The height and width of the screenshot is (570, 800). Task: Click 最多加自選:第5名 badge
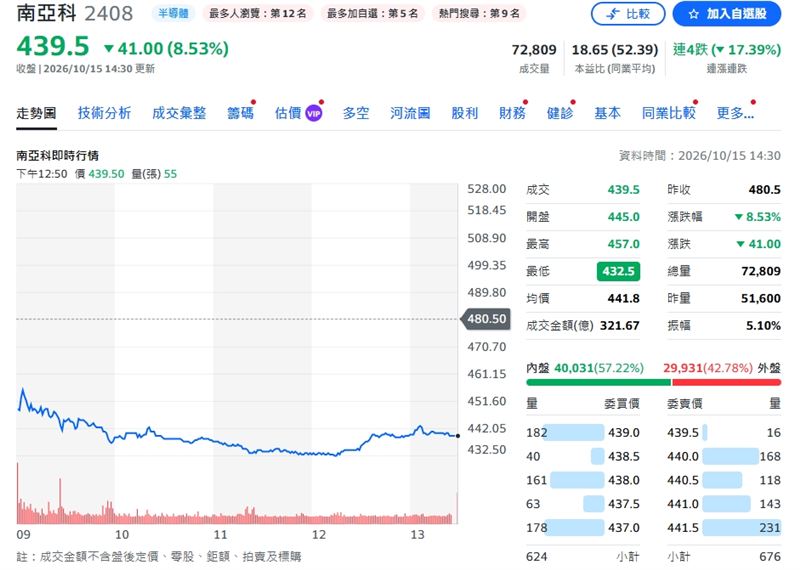tap(372, 13)
